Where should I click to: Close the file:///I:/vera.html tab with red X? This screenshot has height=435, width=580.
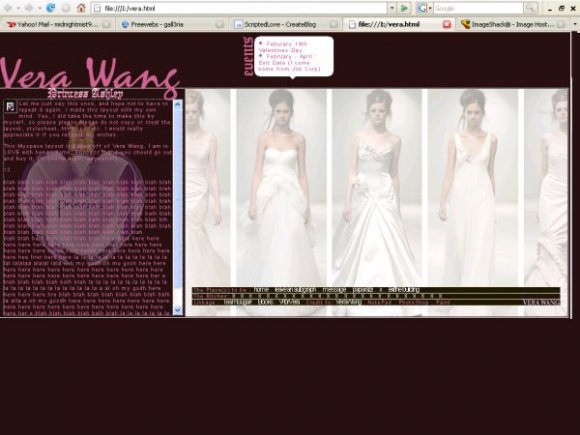(446, 24)
